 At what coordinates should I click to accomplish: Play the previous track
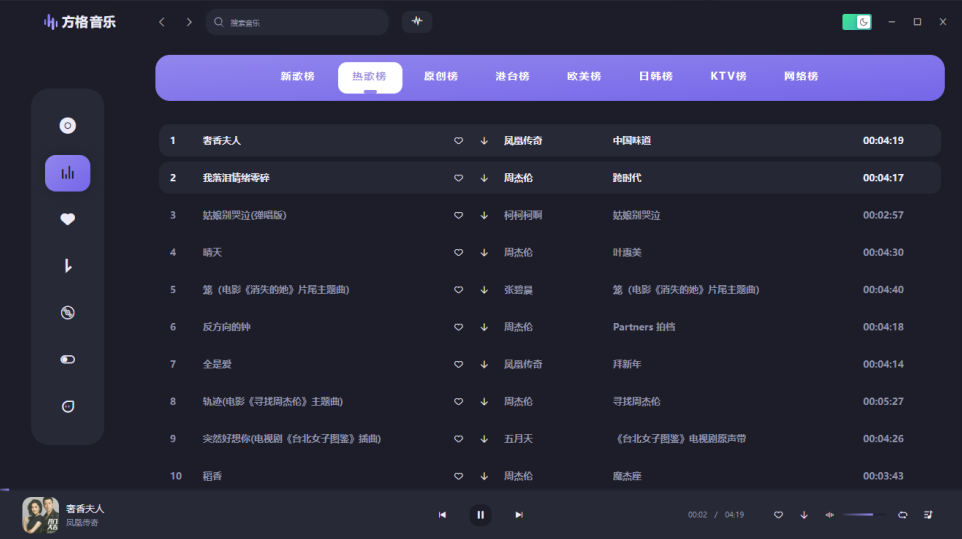click(442, 515)
